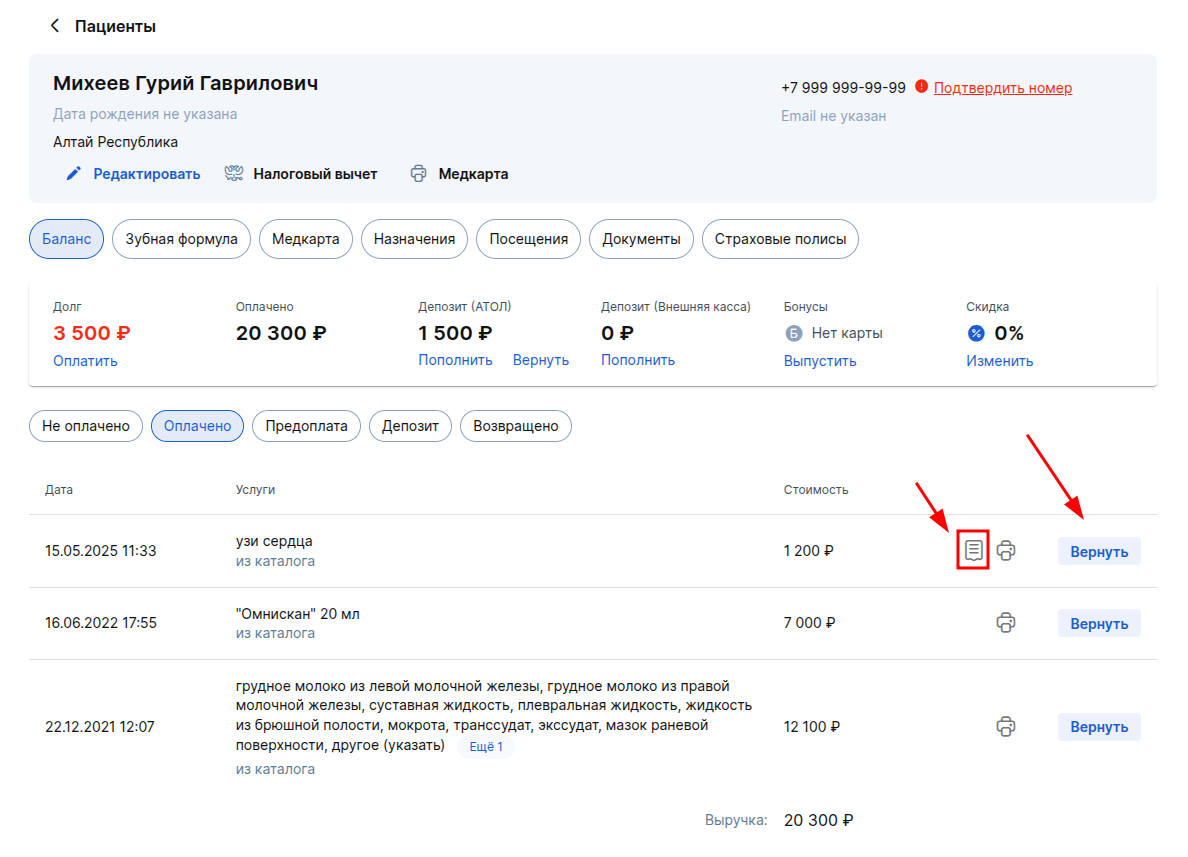Open receipt document icon for узи сердца

coord(974,550)
